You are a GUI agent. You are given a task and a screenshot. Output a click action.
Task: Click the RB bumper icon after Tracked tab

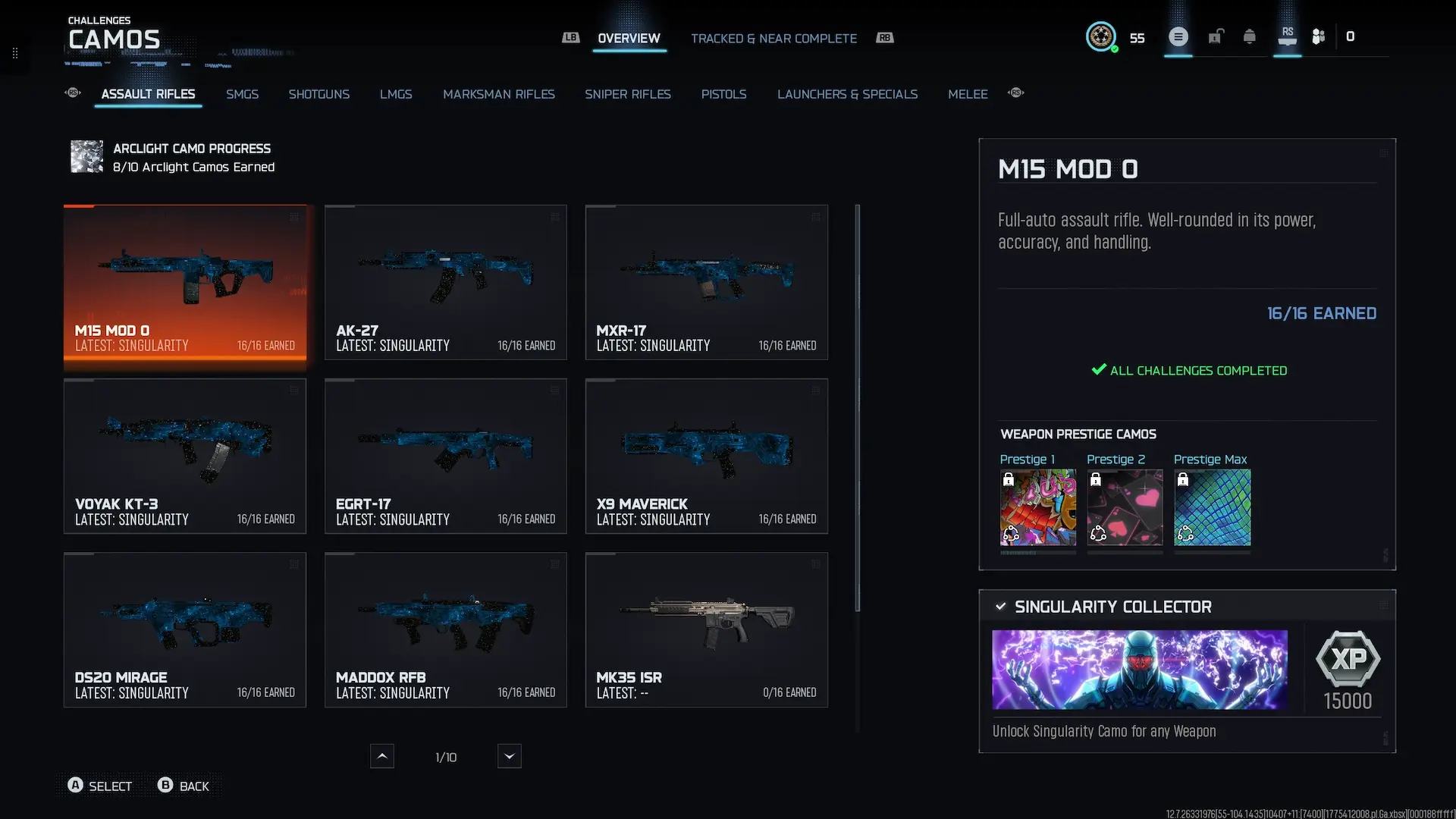tap(885, 37)
